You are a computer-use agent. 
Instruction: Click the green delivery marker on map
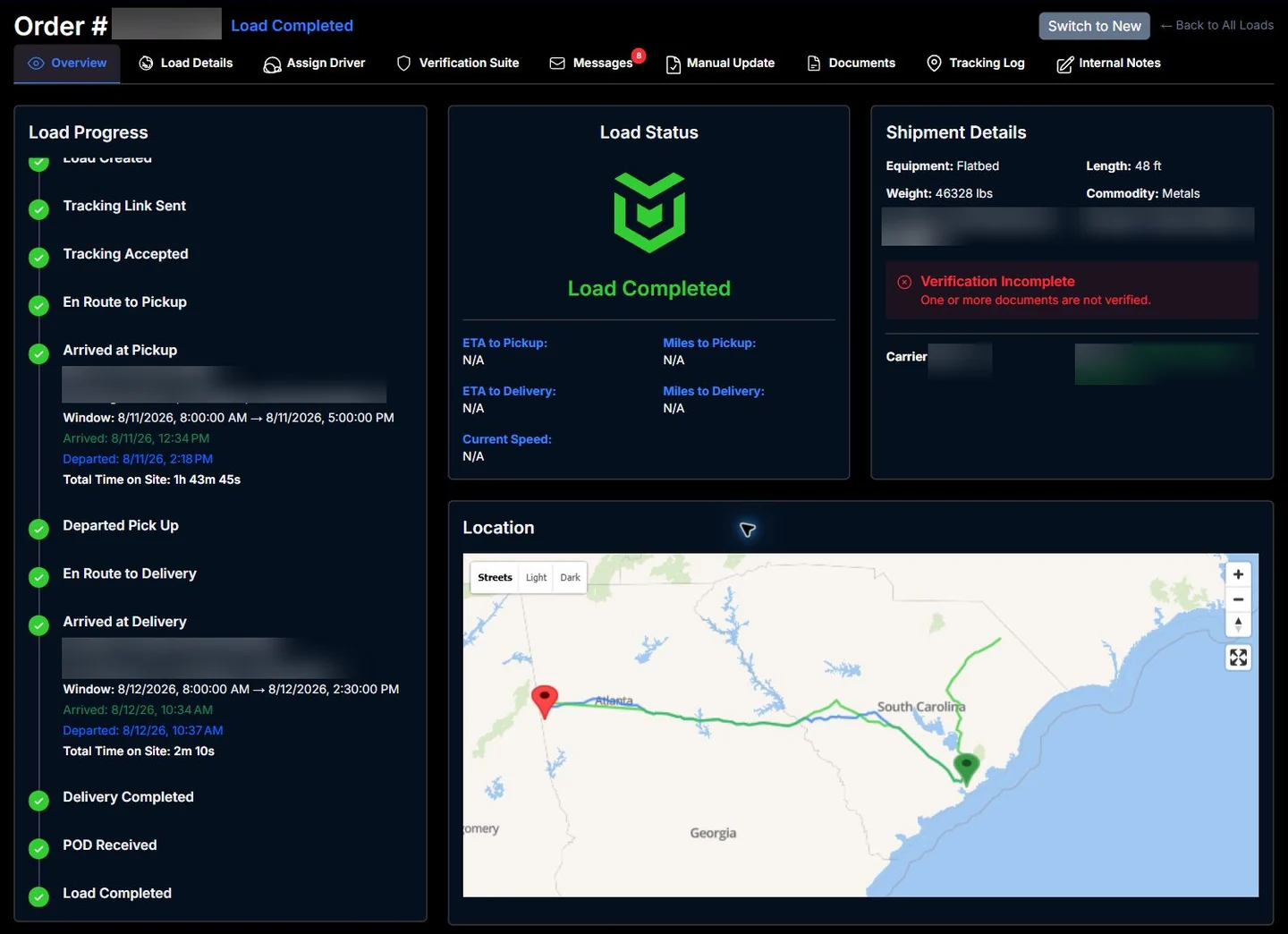pos(966,768)
